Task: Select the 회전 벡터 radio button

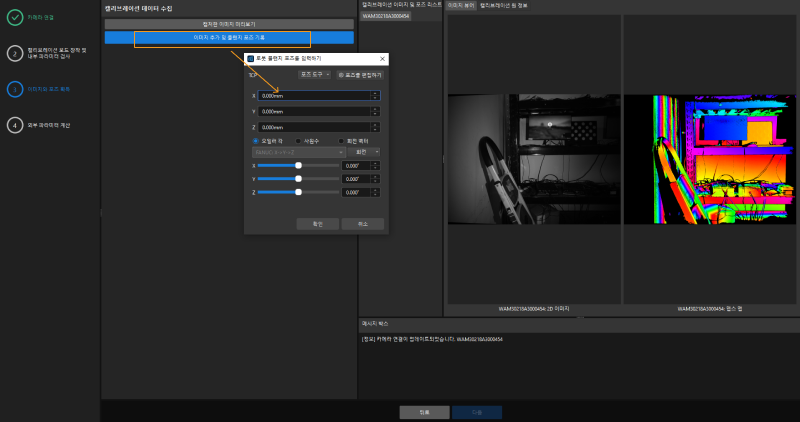Action: pyautogui.click(x=340, y=141)
